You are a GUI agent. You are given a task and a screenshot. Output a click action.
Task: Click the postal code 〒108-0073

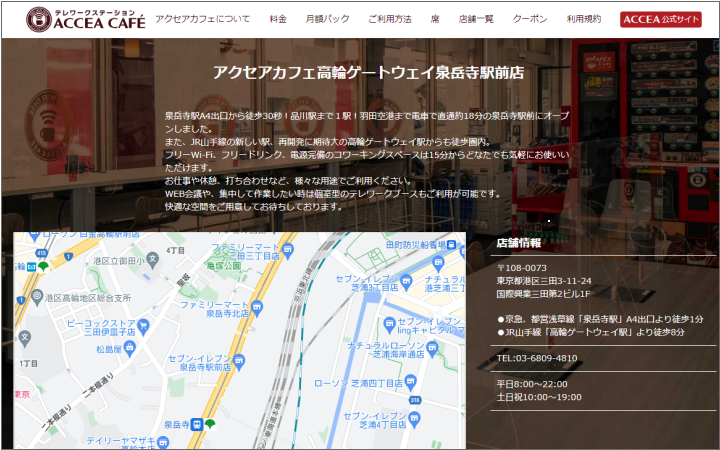pos(522,268)
